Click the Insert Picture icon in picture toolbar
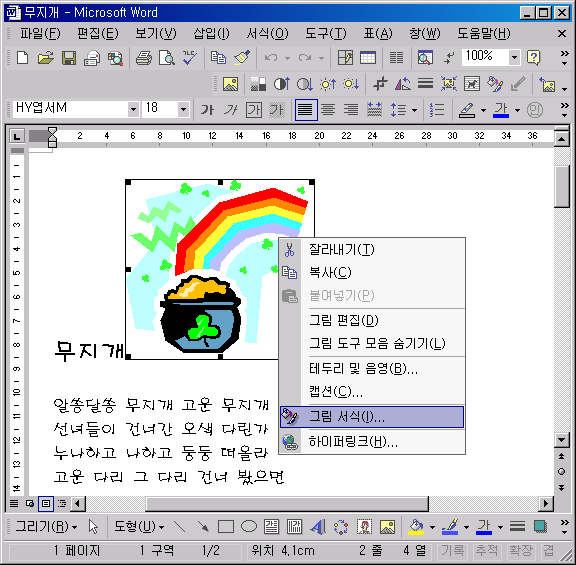 coord(230,84)
